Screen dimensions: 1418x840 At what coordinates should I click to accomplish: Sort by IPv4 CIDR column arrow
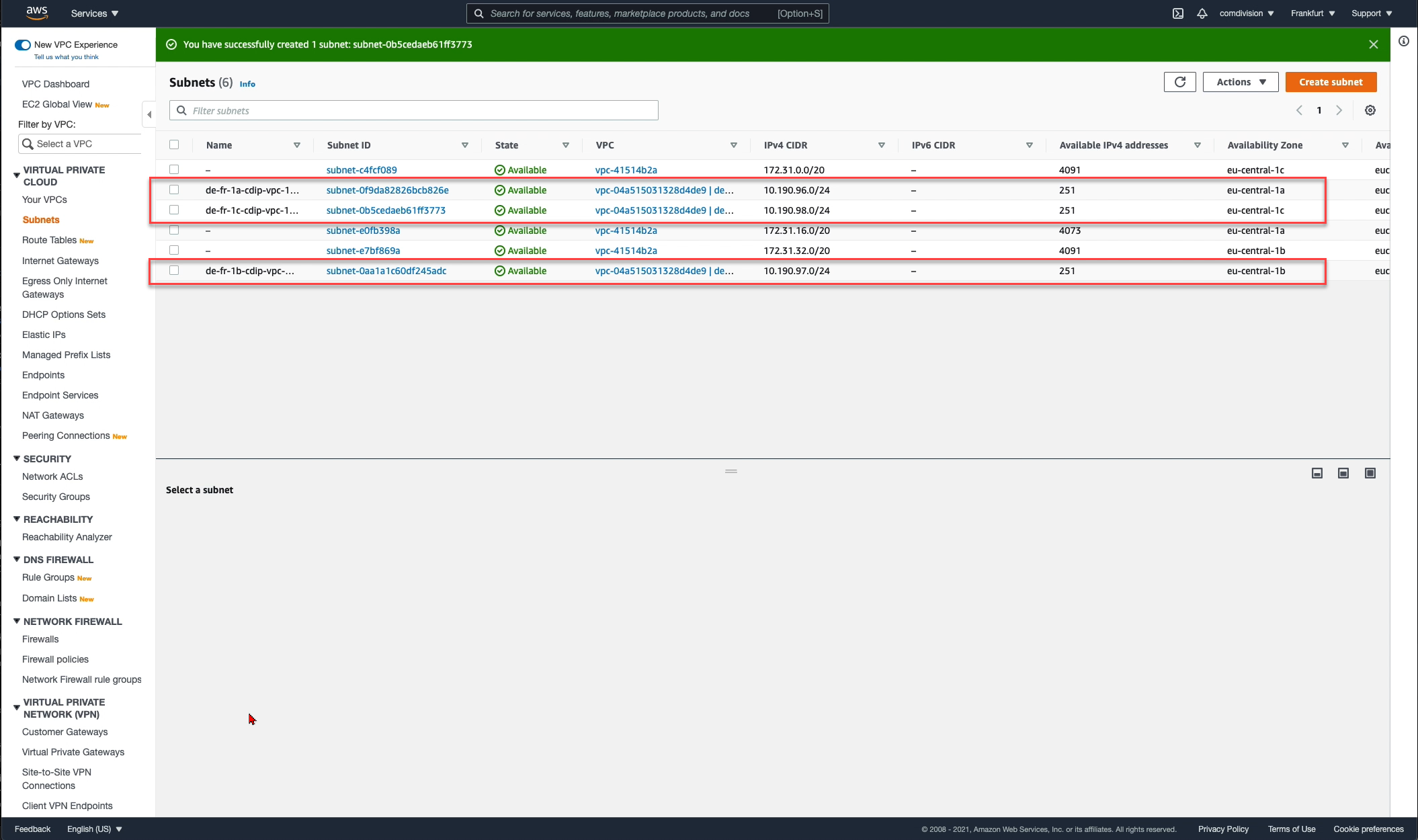pyautogui.click(x=882, y=145)
